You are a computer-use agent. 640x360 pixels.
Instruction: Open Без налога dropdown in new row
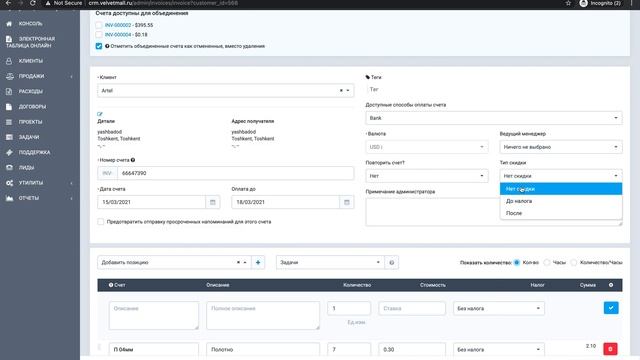coord(499,309)
